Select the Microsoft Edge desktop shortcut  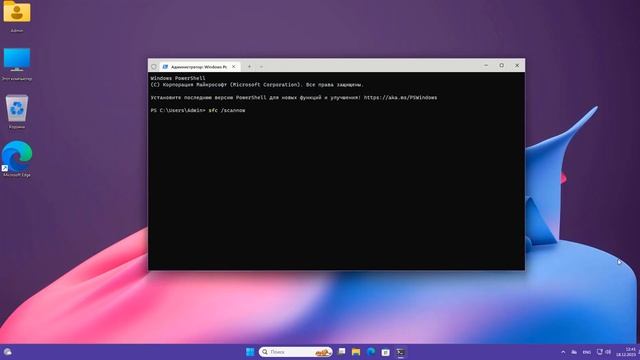click(17, 159)
